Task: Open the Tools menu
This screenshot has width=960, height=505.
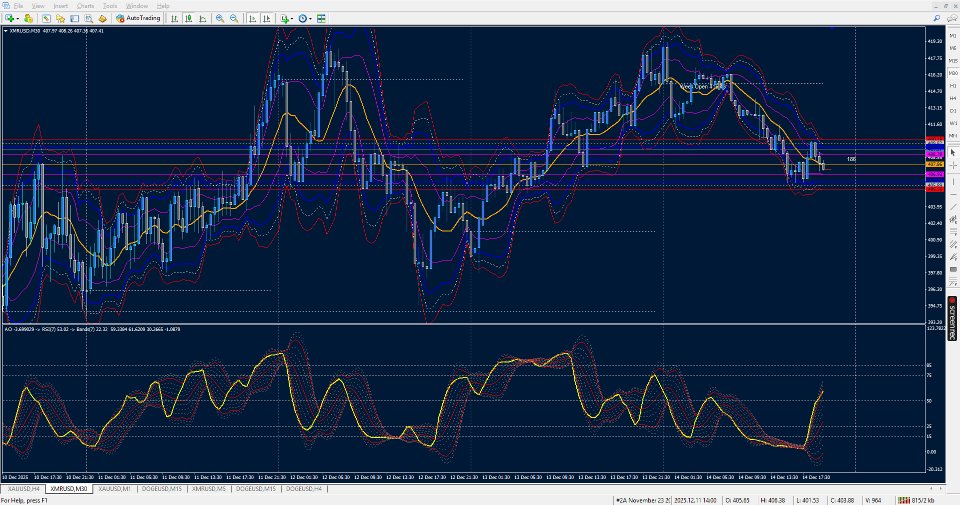Action: (110, 6)
